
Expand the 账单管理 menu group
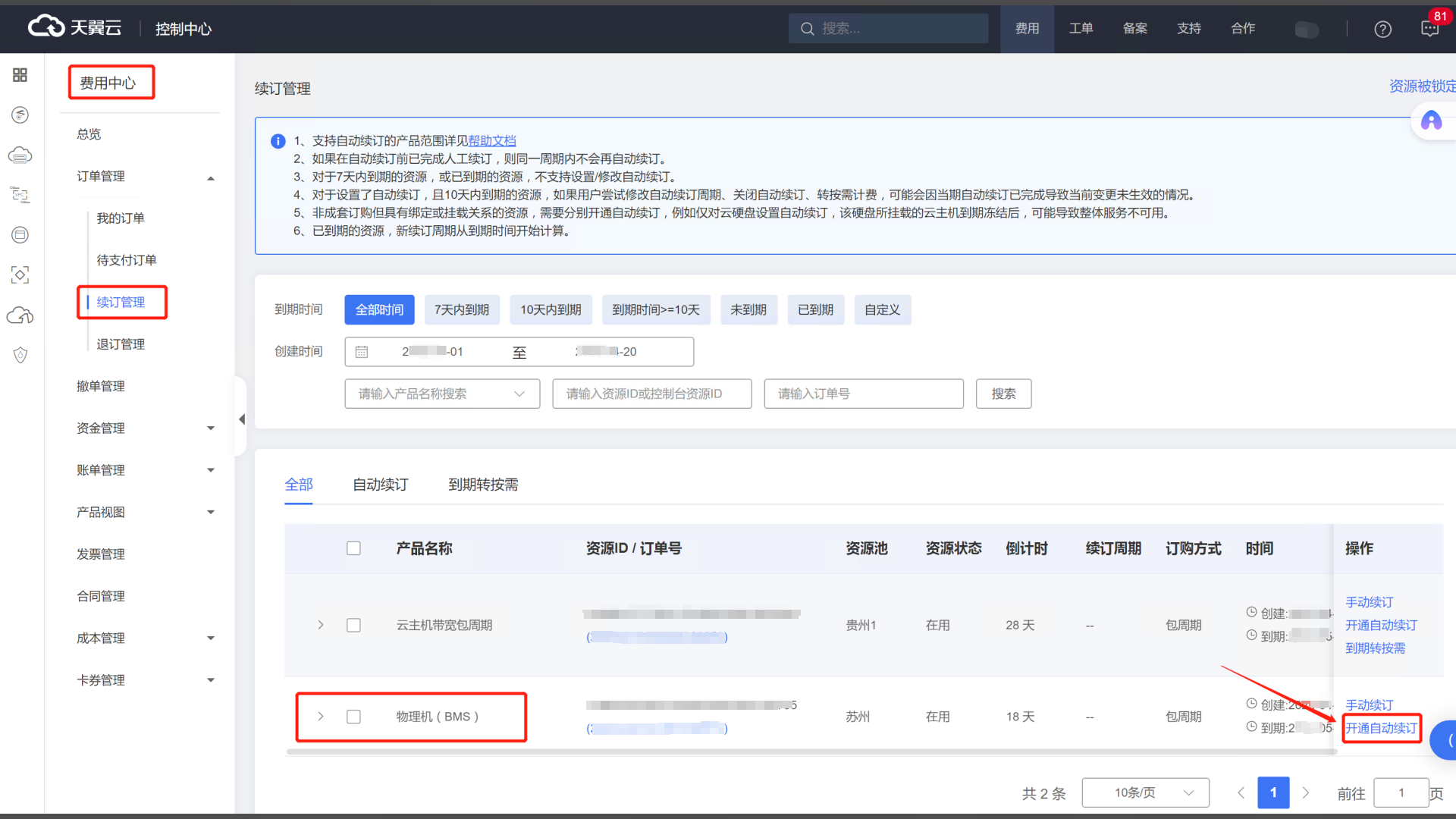click(211, 470)
